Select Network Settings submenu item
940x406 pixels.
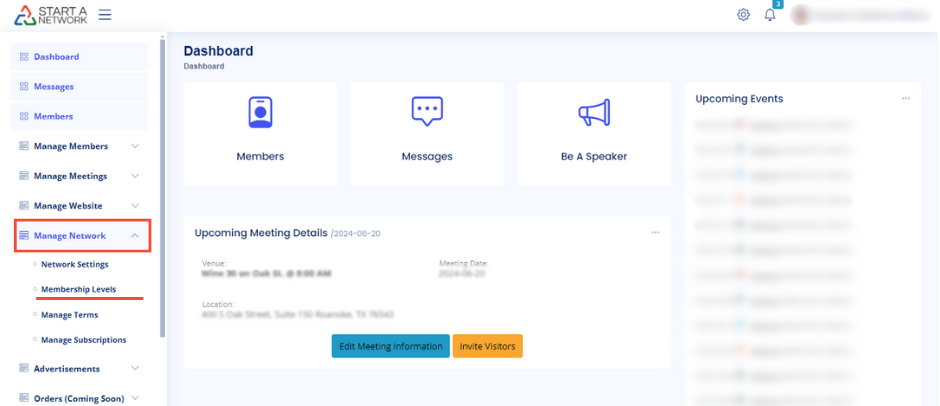pos(74,264)
